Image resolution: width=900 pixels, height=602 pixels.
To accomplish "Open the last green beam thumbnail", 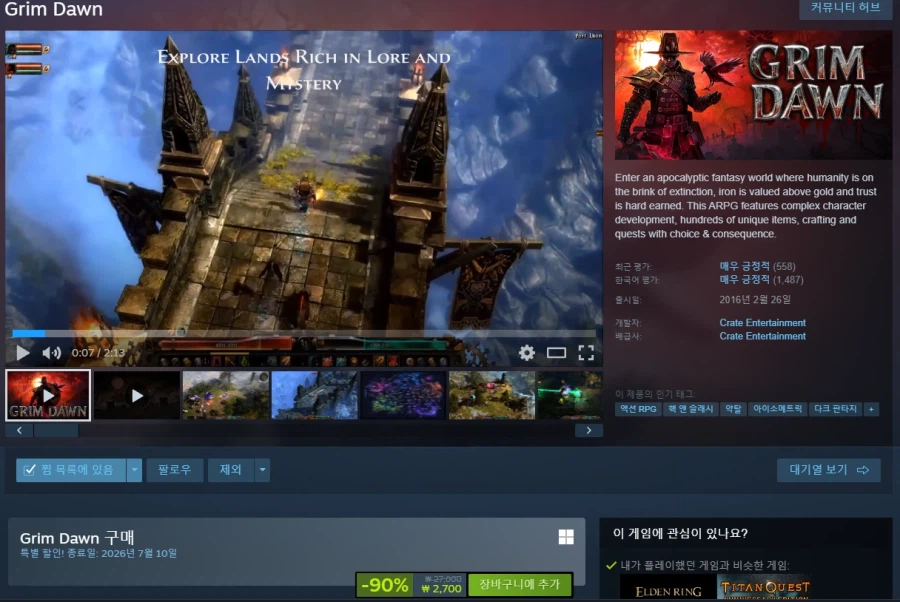I will pos(571,395).
